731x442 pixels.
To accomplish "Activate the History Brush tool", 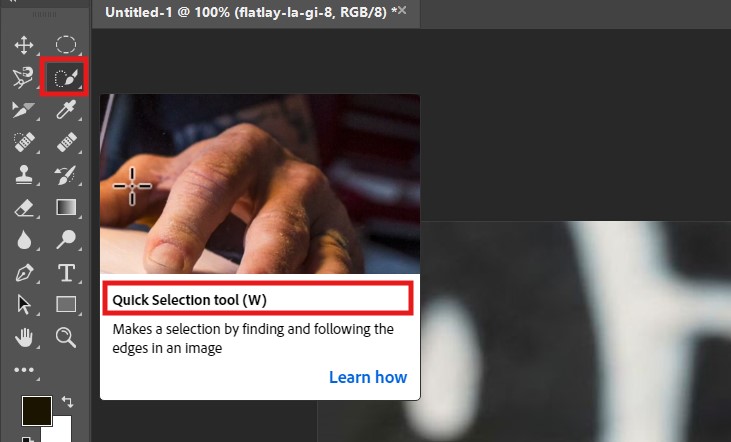I will [x=65, y=175].
